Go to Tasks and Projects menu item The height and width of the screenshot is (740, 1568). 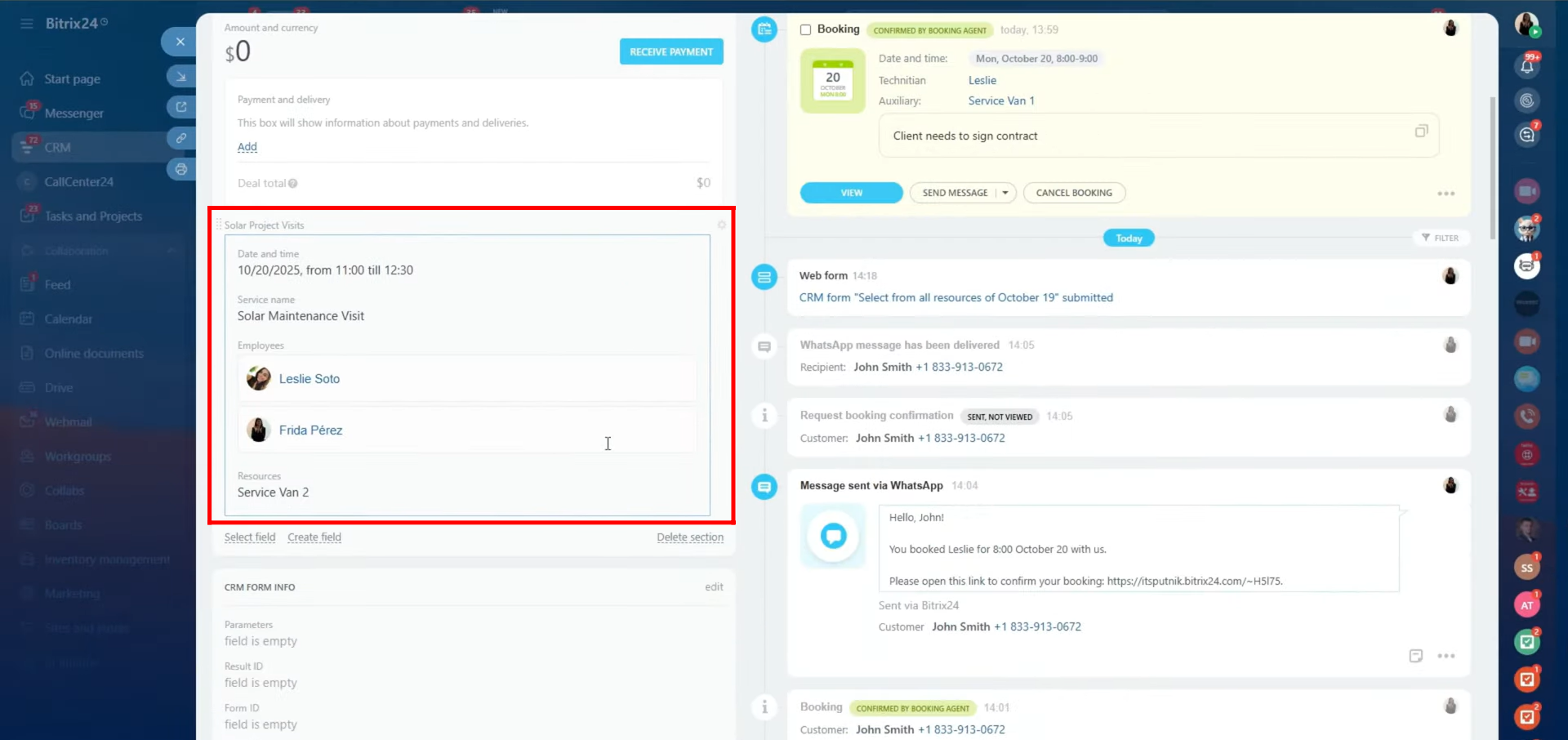[x=93, y=216]
